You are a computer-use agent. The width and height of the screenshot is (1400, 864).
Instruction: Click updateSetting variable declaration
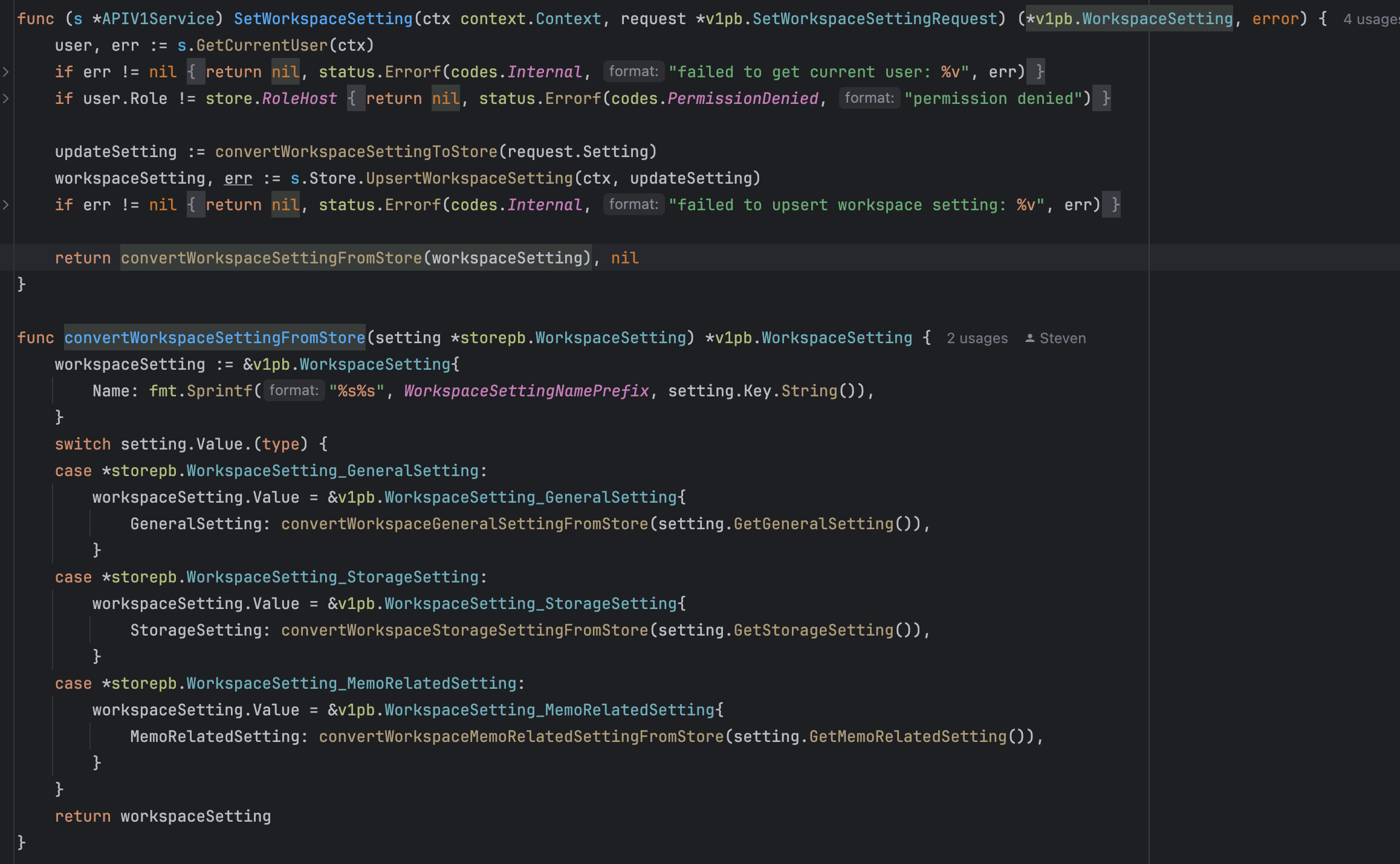115,152
